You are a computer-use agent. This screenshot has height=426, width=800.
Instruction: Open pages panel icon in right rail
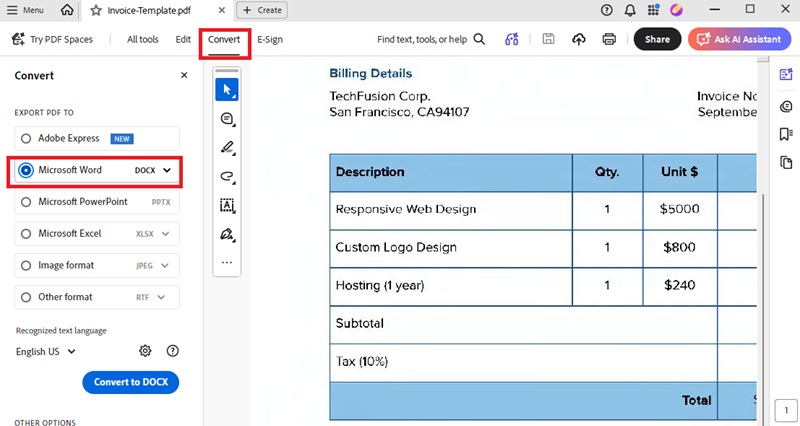coord(786,163)
